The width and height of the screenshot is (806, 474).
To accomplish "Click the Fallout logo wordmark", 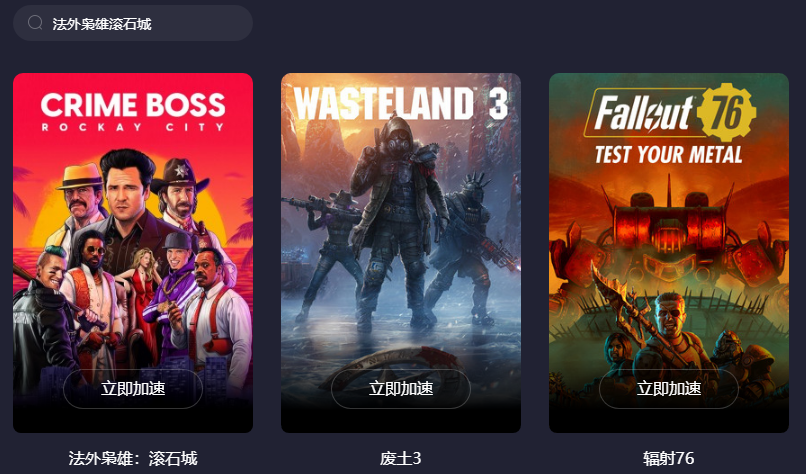I will [x=644, y=113].
